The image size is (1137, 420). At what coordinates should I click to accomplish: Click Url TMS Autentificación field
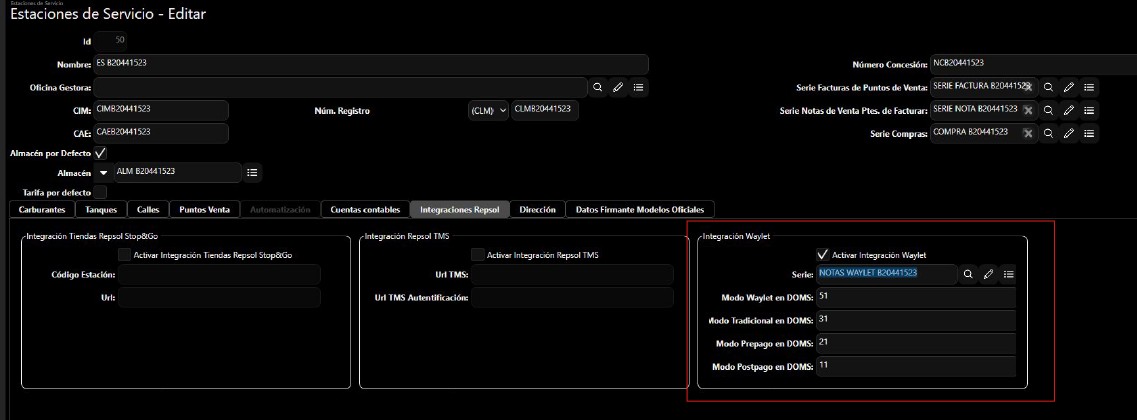click(x=571, y=297)
